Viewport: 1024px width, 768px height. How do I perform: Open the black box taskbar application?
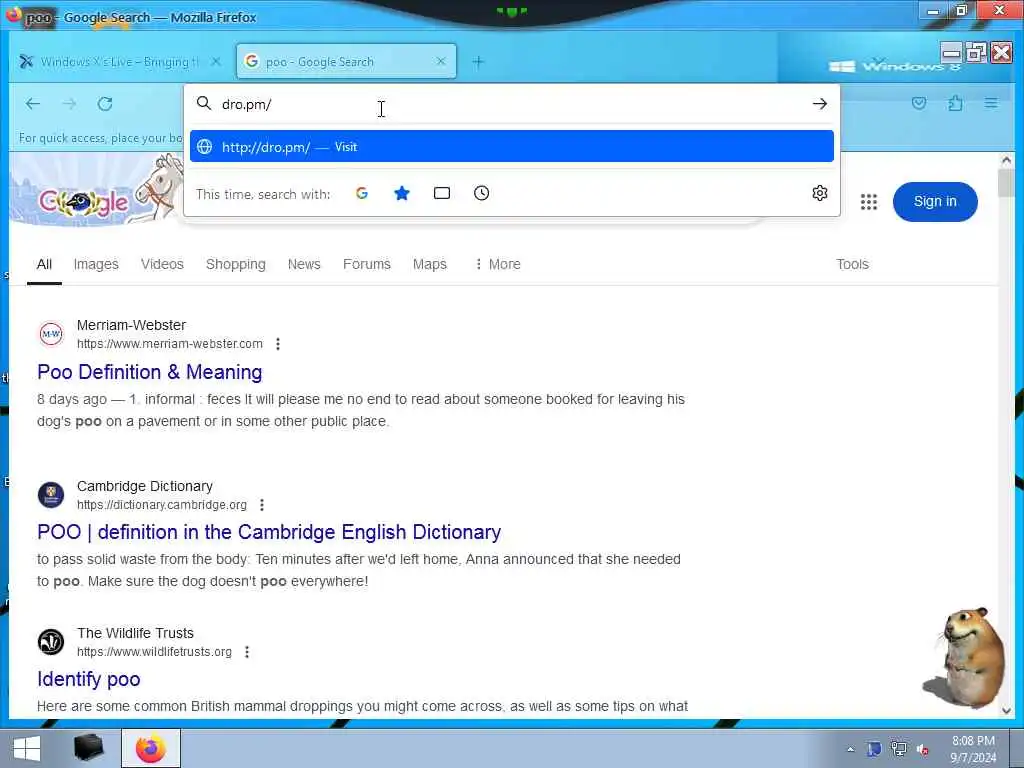[89, 748]
